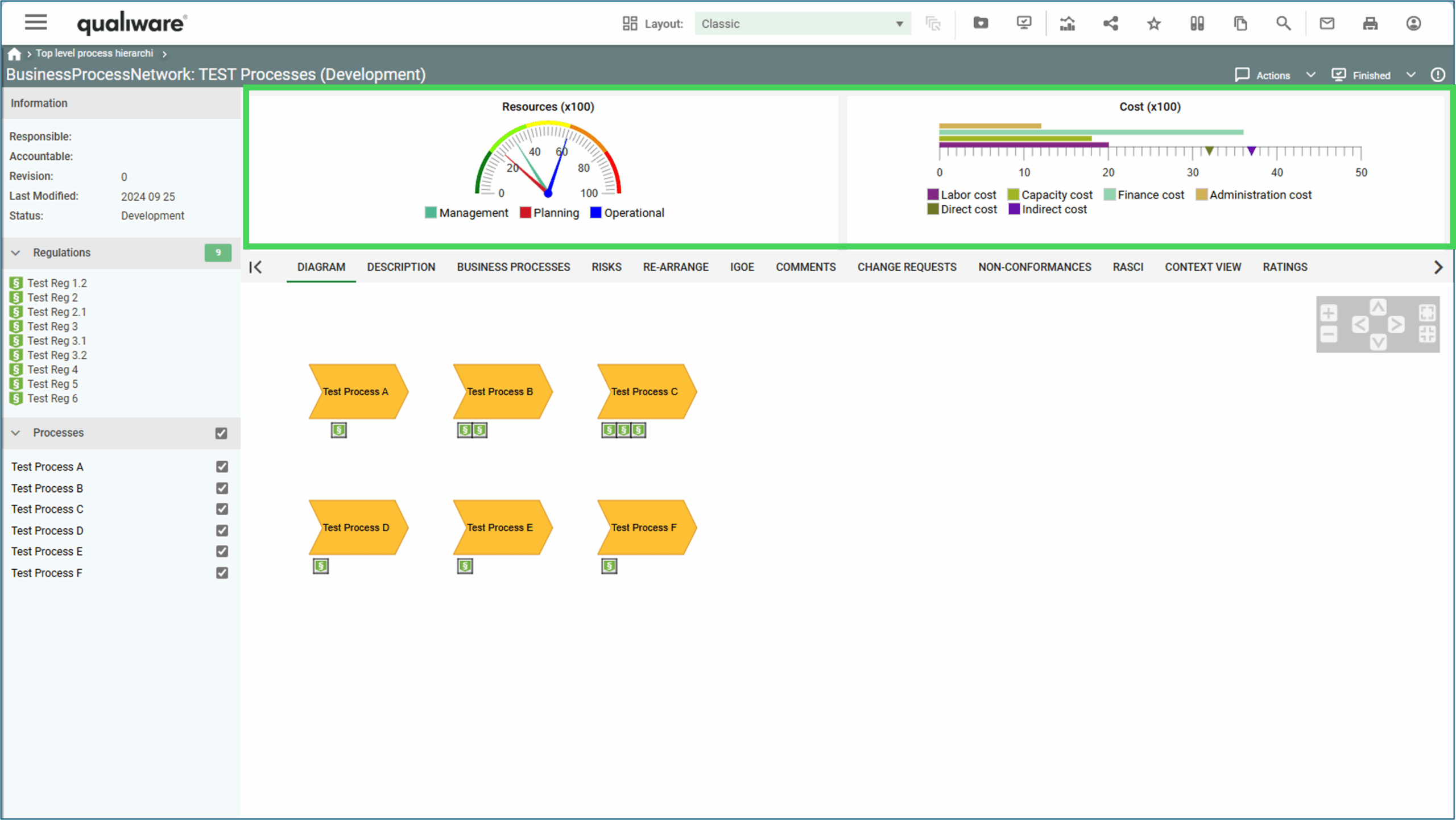Open the mail envelope icon
Screen dimensions: 1456x820
[x=1327, y=23]
